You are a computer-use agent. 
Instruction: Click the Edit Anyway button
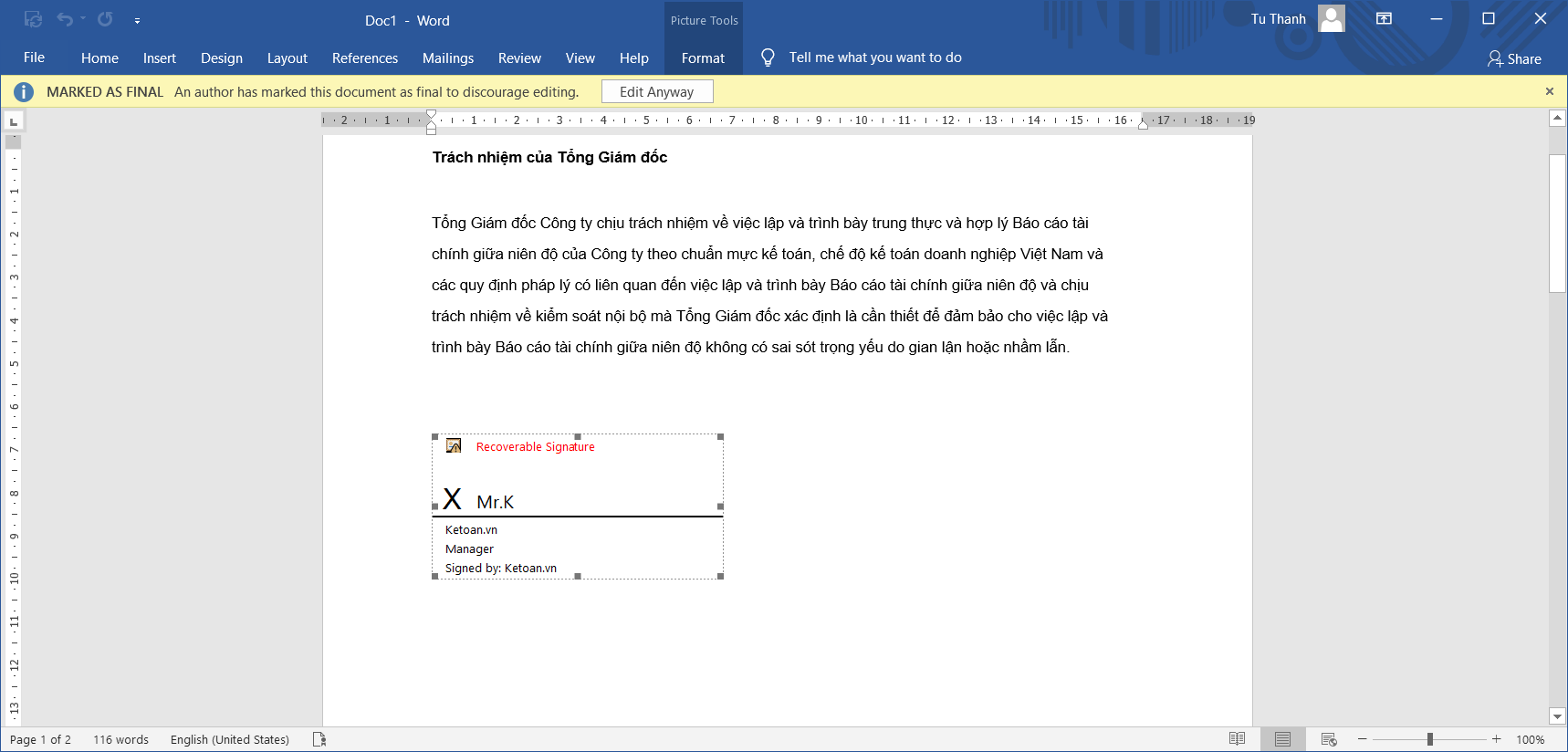(x=657, y=91)
